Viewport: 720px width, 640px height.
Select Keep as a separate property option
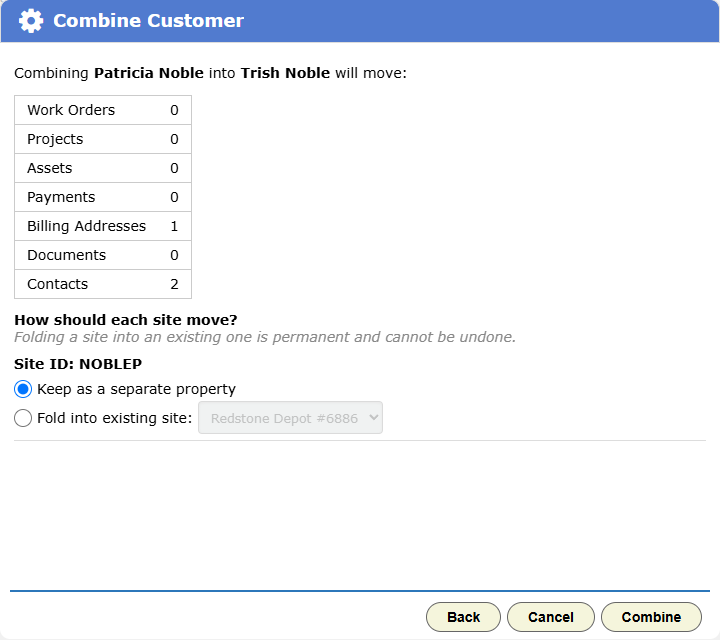23,389
